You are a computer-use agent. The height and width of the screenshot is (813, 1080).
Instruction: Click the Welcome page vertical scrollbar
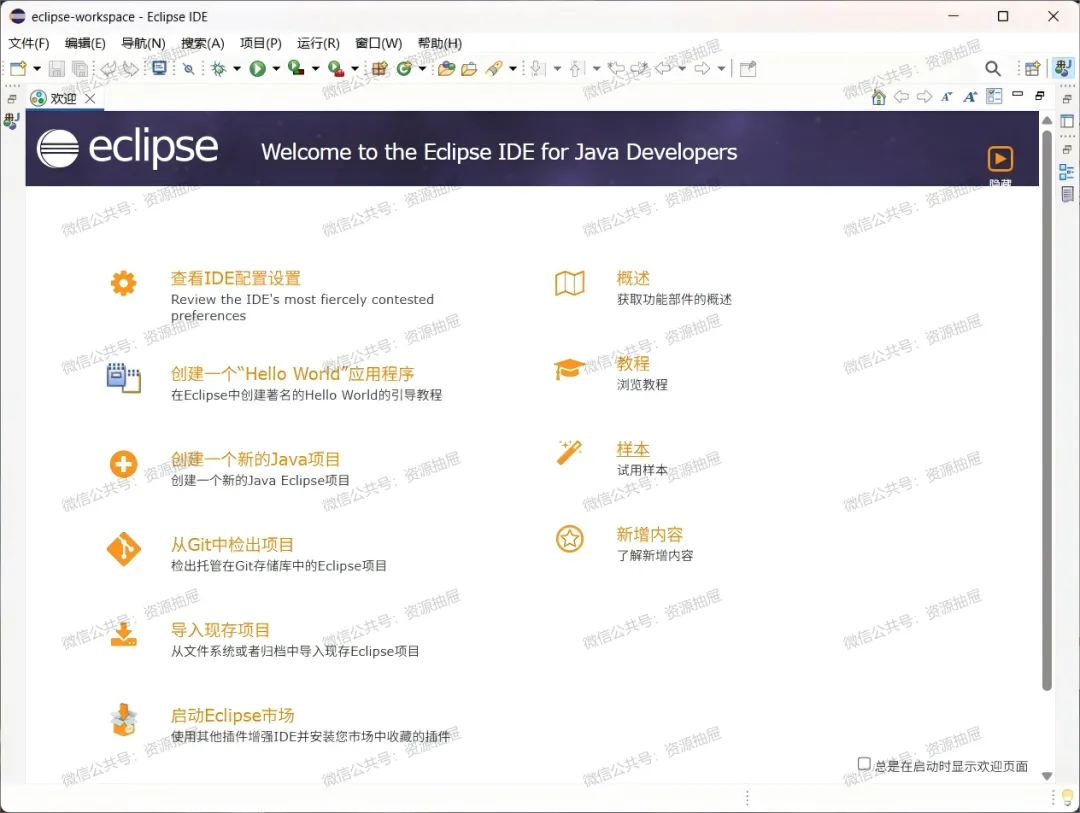point(1047,409)
